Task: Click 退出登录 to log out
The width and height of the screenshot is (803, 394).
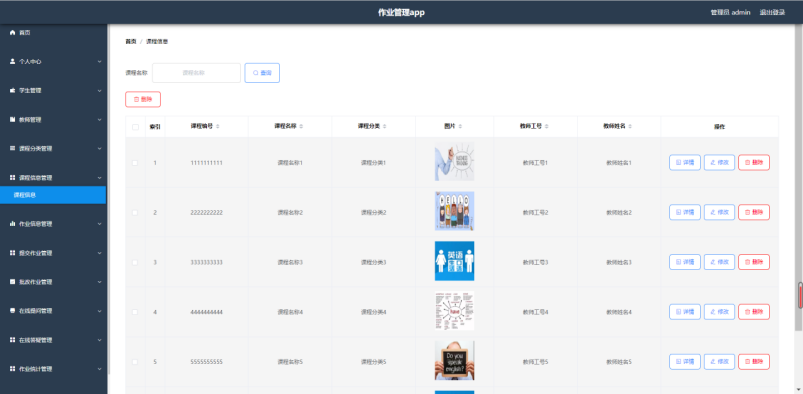Action: coord(772,13)
